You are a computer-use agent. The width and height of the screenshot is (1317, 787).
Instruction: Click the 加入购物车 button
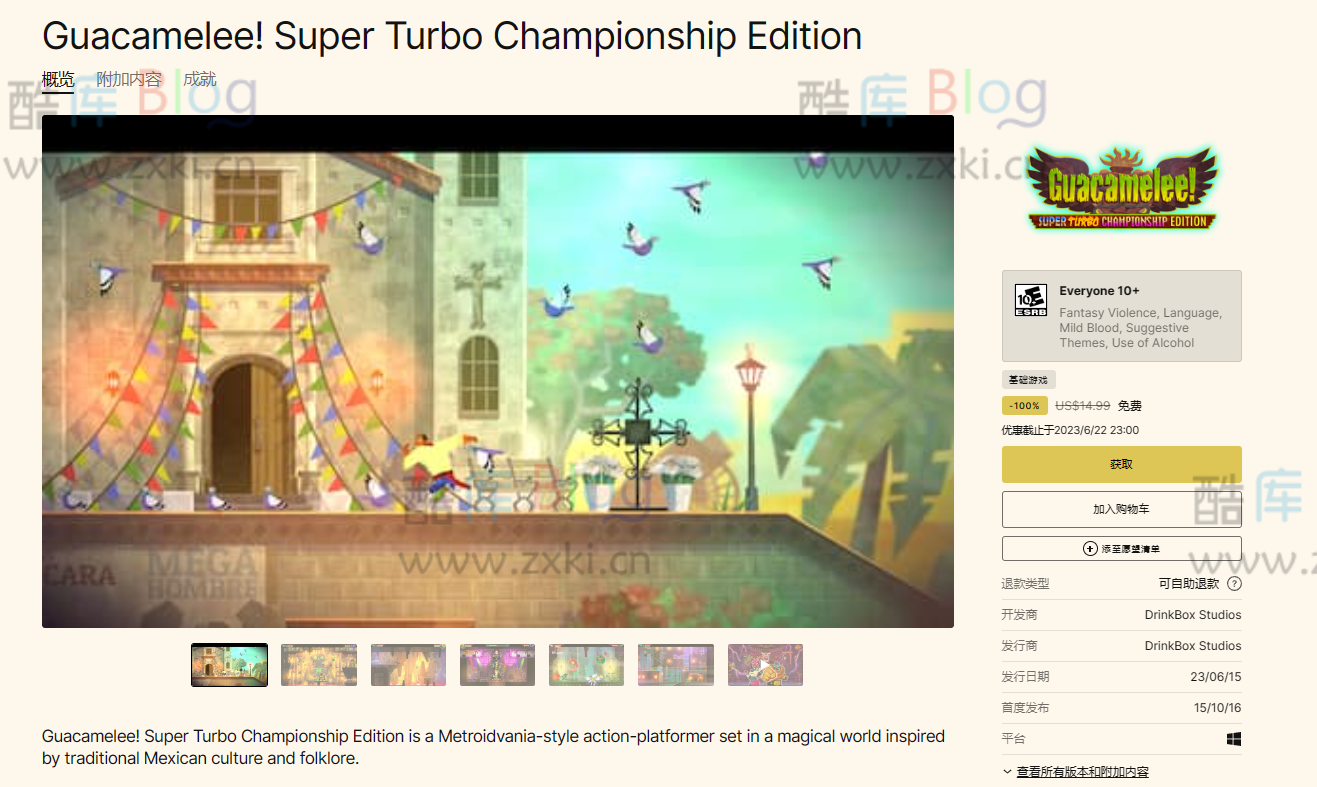[x=1121, y=509]
